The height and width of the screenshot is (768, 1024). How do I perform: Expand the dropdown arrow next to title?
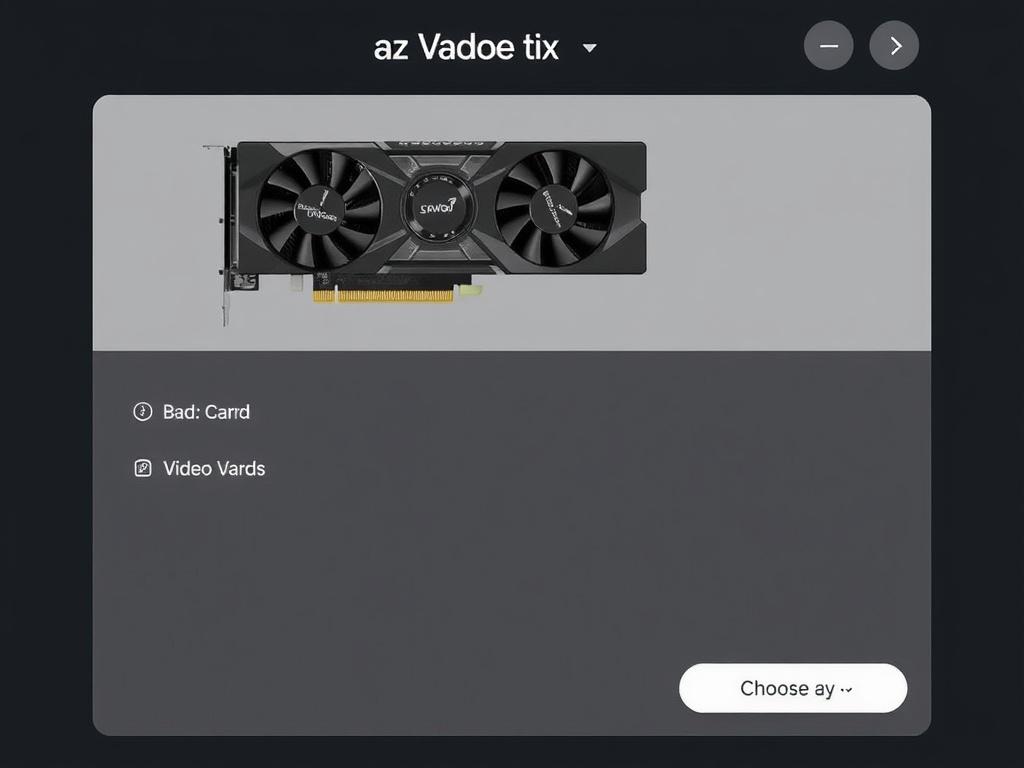(x=589, y=48)
